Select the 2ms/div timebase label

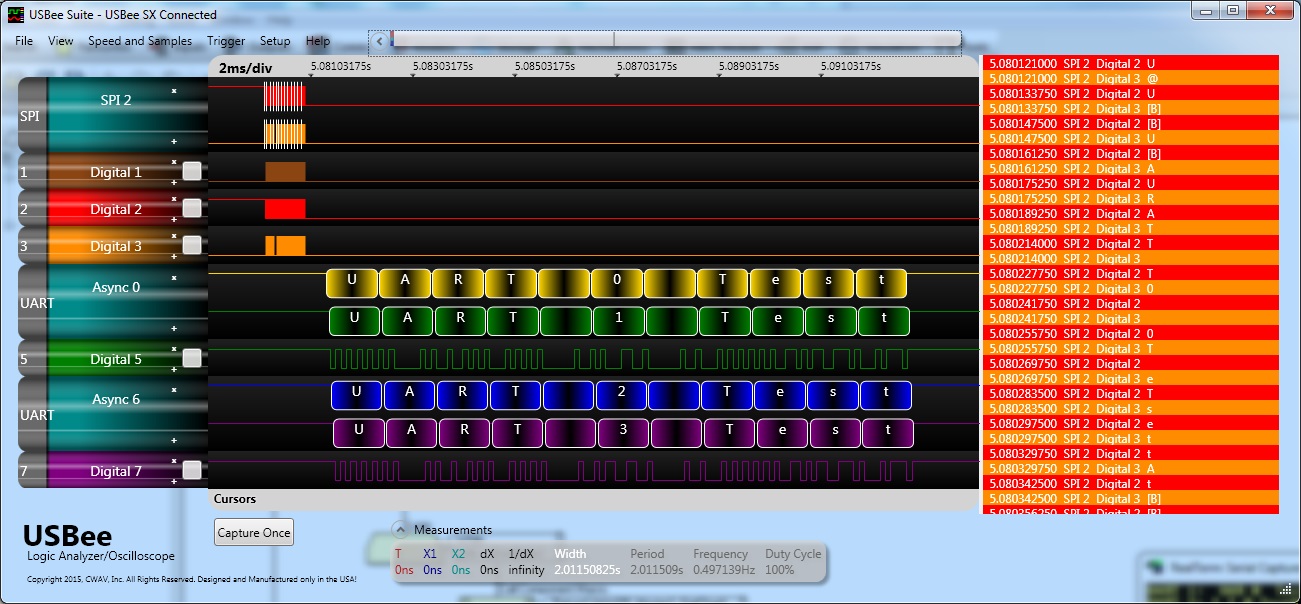246,68
